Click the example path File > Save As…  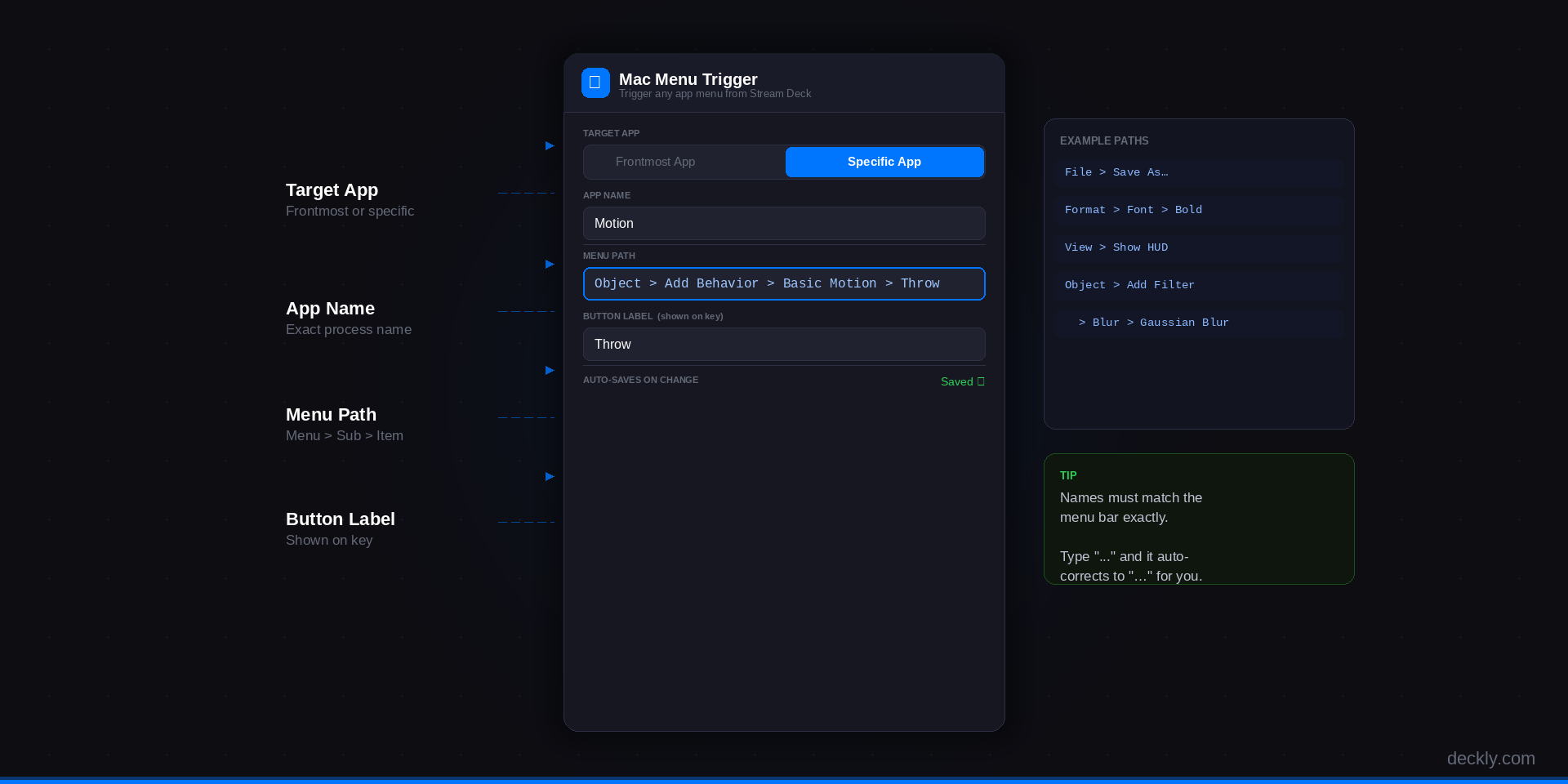[x=1198, y=172]
